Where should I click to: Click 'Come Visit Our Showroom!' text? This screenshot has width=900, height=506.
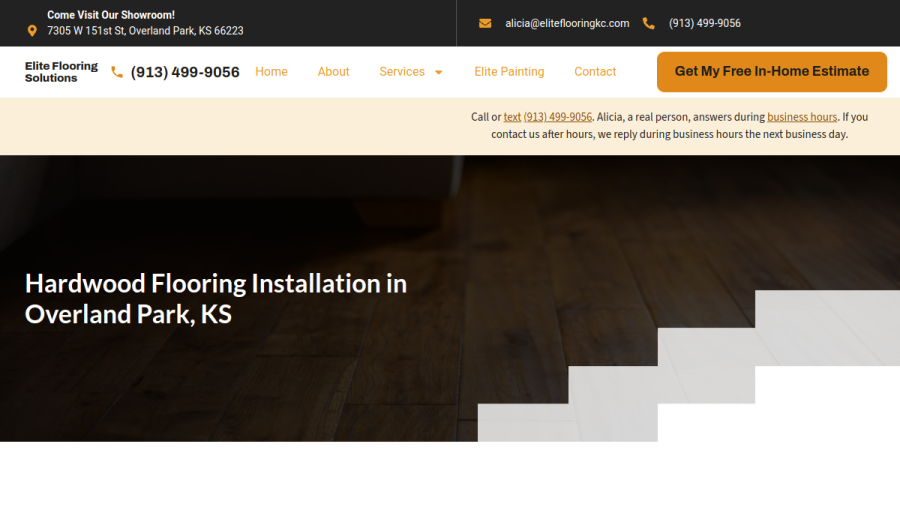click(111, 15)
